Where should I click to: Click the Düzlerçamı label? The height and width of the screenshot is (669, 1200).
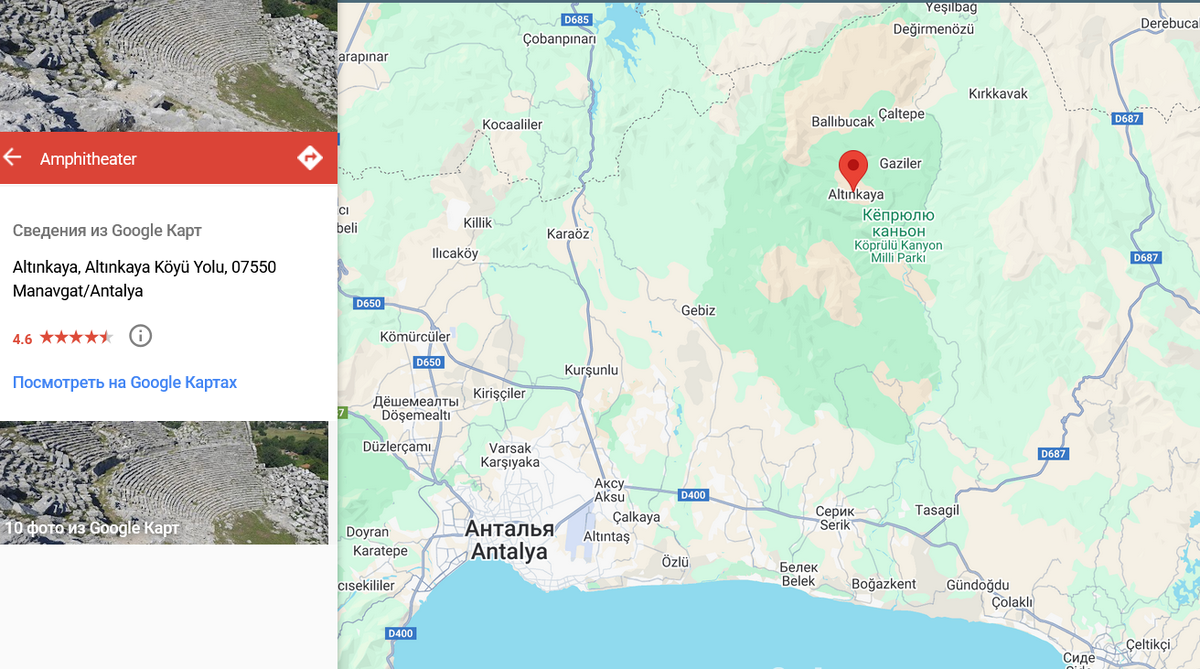click(x=397, y=446)
